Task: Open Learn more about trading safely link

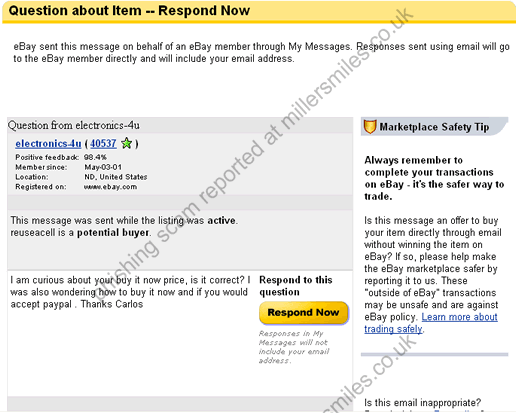Action: [431, 323]
